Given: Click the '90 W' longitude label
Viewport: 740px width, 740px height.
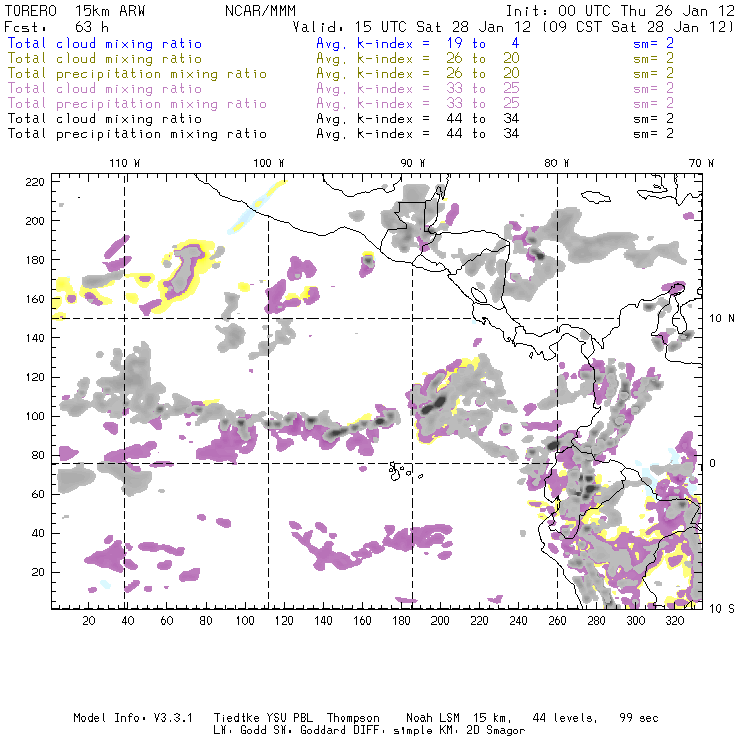Looking at the screenshot, I should [x=413, y=163].
